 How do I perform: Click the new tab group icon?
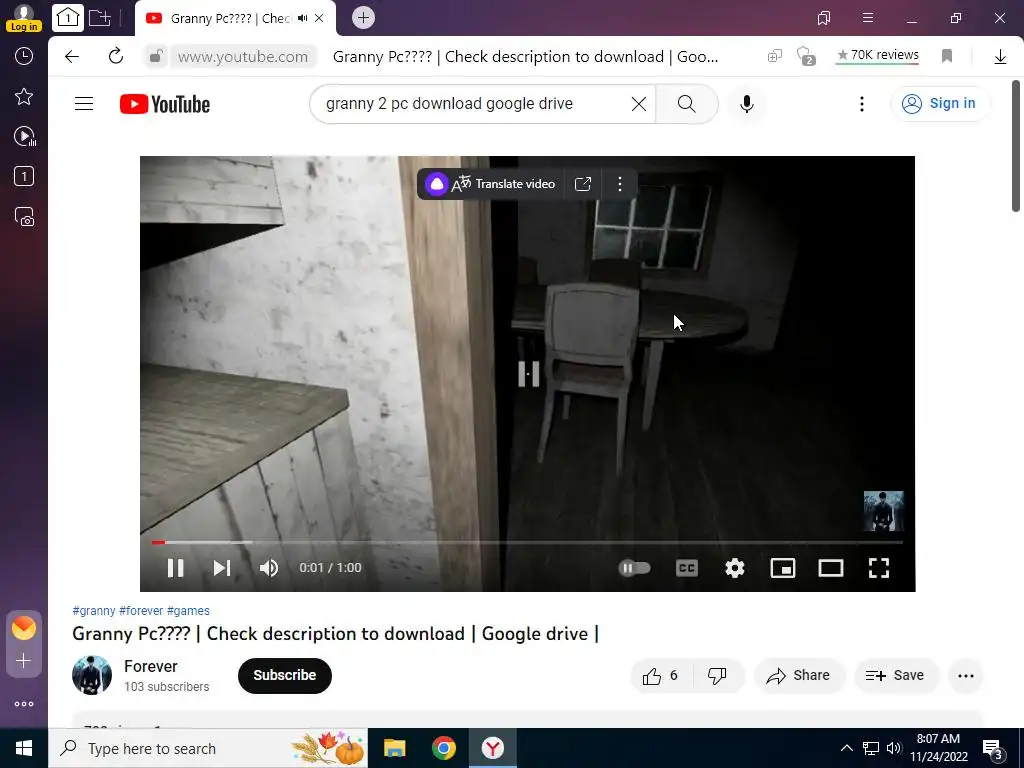point(100,18)
